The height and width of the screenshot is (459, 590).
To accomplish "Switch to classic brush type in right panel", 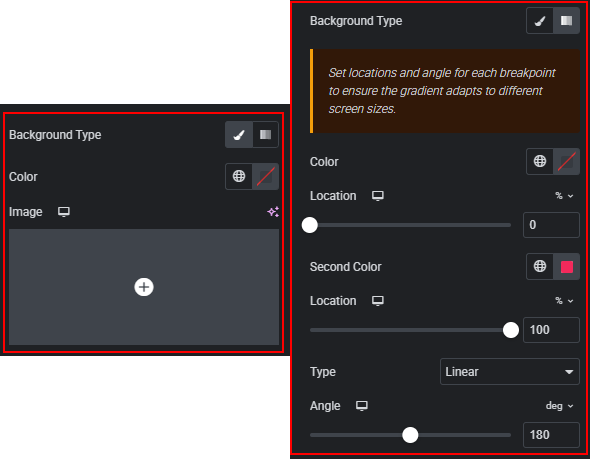I will coord(540,21).
